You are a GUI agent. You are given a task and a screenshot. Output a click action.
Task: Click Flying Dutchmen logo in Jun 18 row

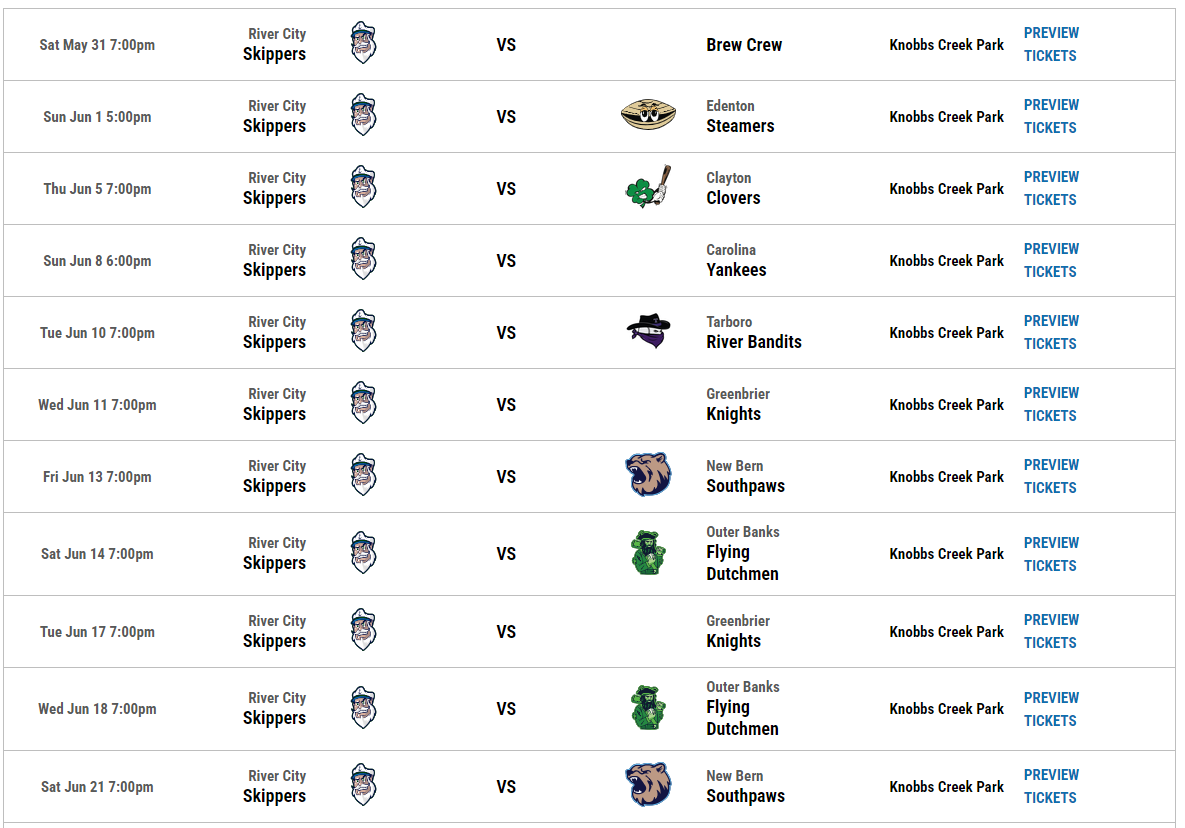(648, 708)
